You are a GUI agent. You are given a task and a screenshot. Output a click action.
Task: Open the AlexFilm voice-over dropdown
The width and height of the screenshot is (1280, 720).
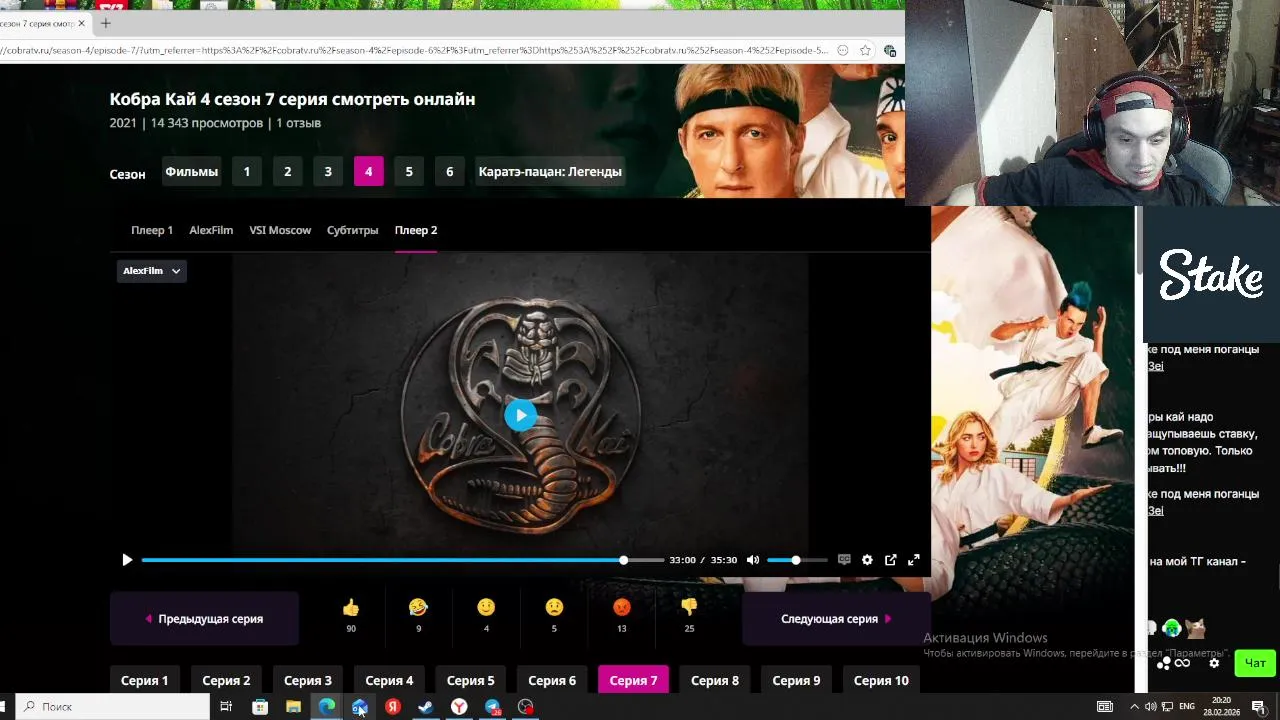tap(152, 271)
